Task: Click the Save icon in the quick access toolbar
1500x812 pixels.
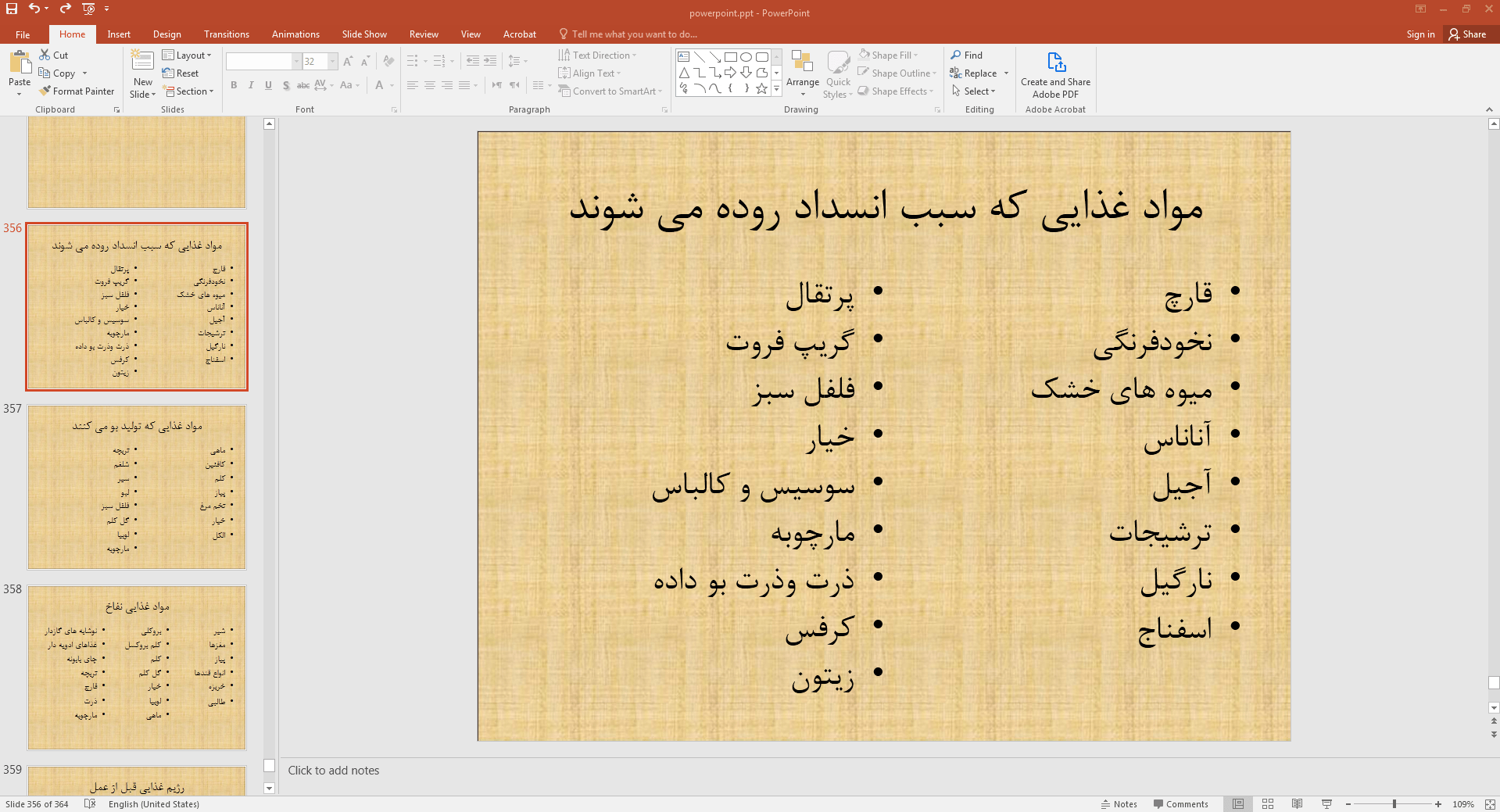Action: (x=12, y=9)
